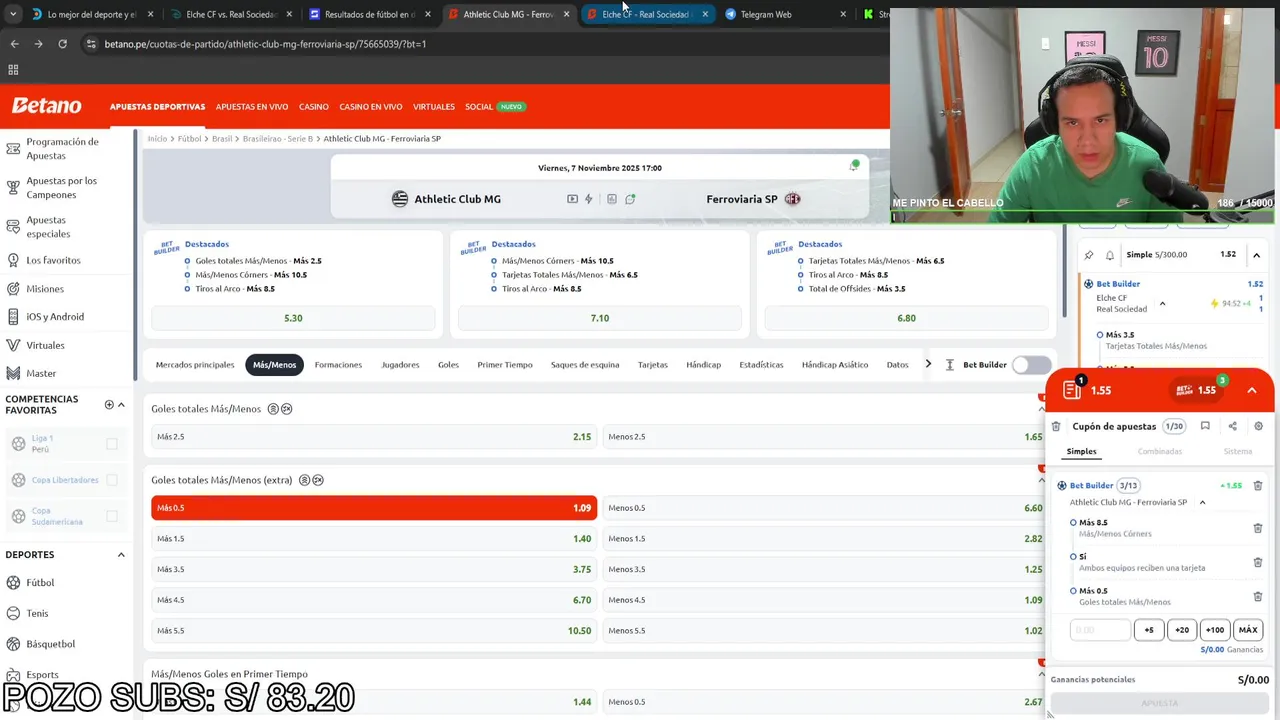Click the betslip receipt icon showing 1.55
The image size is (1280, 720).
tap(1072, 390)
